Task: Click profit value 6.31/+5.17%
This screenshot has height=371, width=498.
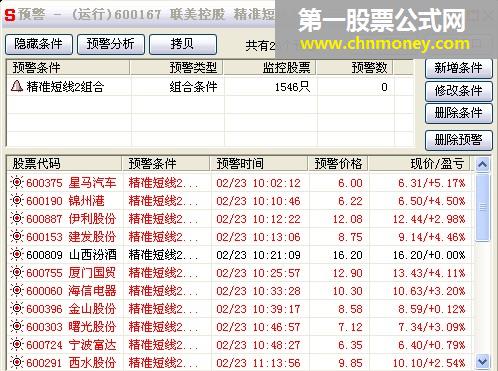Action: 432,183
